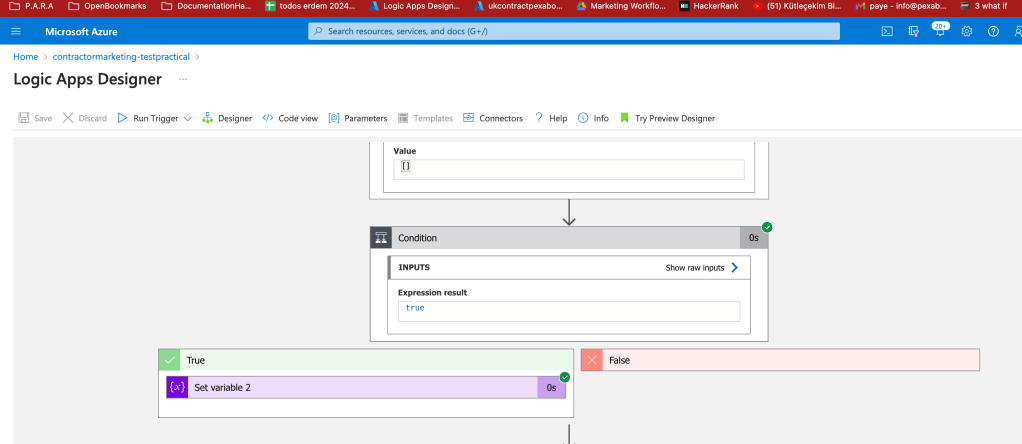Go to Home breadcrumb link
The height and width of the screenshot is (444, 1022).
(25, 57)
